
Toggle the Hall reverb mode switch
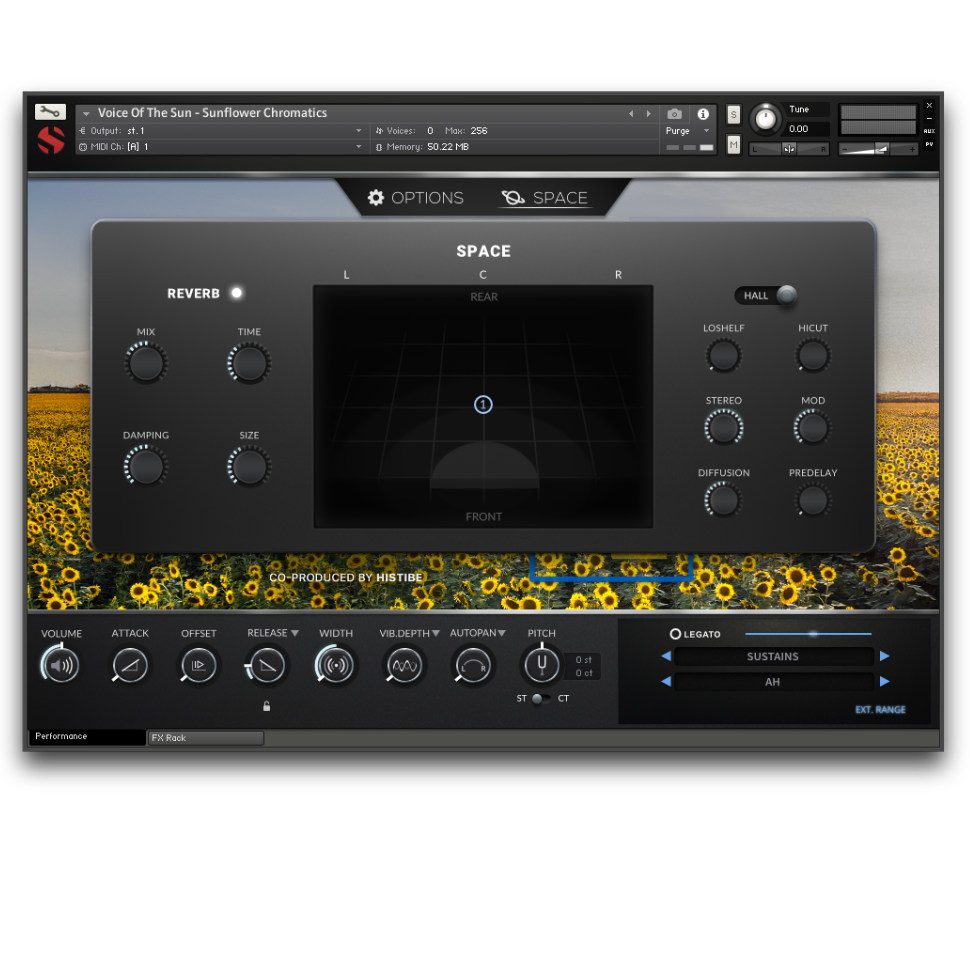(x=766, y=296)
